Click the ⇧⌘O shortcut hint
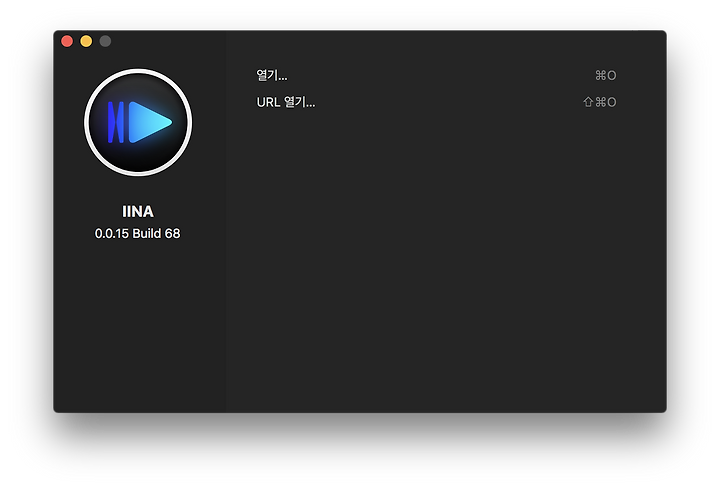The image size is (720, 489). click(600, 102)
